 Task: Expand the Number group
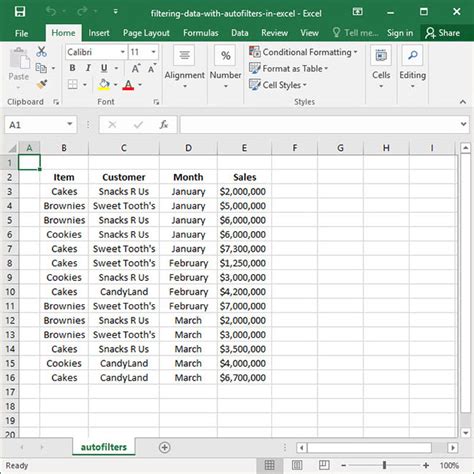pos(225,68)
